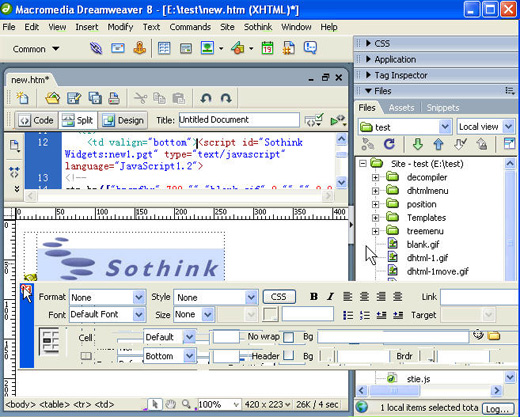Align text left in Properties
Viewport: 520px width, 417px height.
pyautogui.click(x=347, y=296)
